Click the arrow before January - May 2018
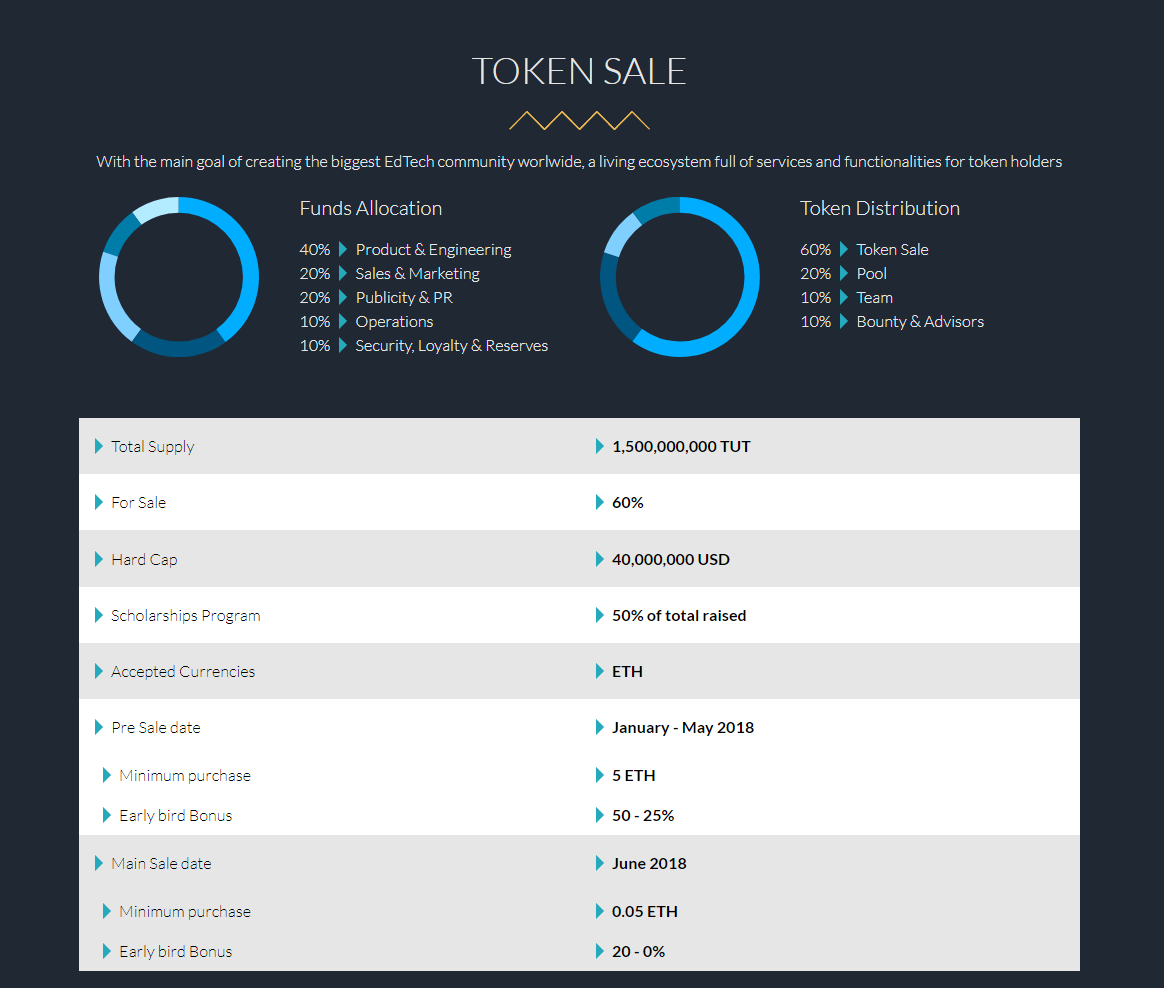This screenshot has height=988, width=1164. (600, 727)
